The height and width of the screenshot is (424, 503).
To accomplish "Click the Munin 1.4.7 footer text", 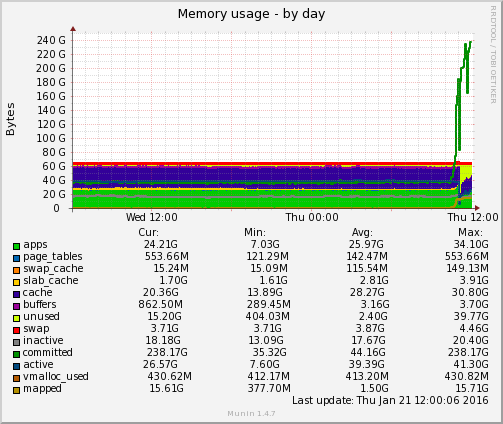I will 251,414.
